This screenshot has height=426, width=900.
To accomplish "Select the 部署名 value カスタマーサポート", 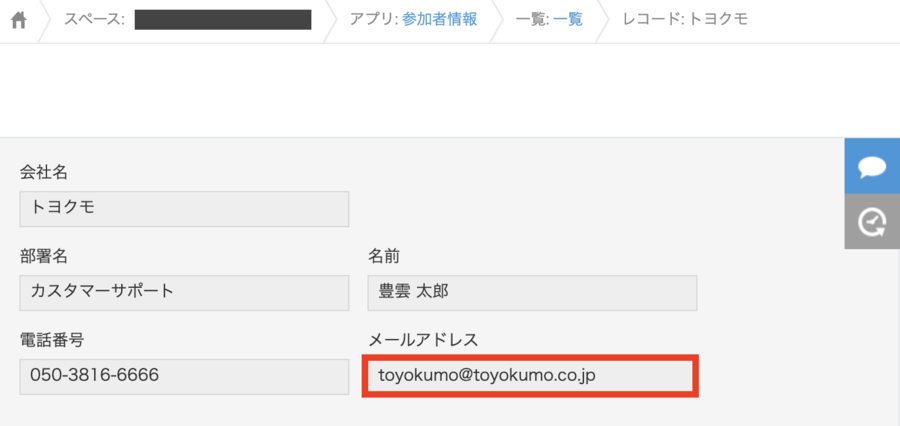I will pos(184,293).
